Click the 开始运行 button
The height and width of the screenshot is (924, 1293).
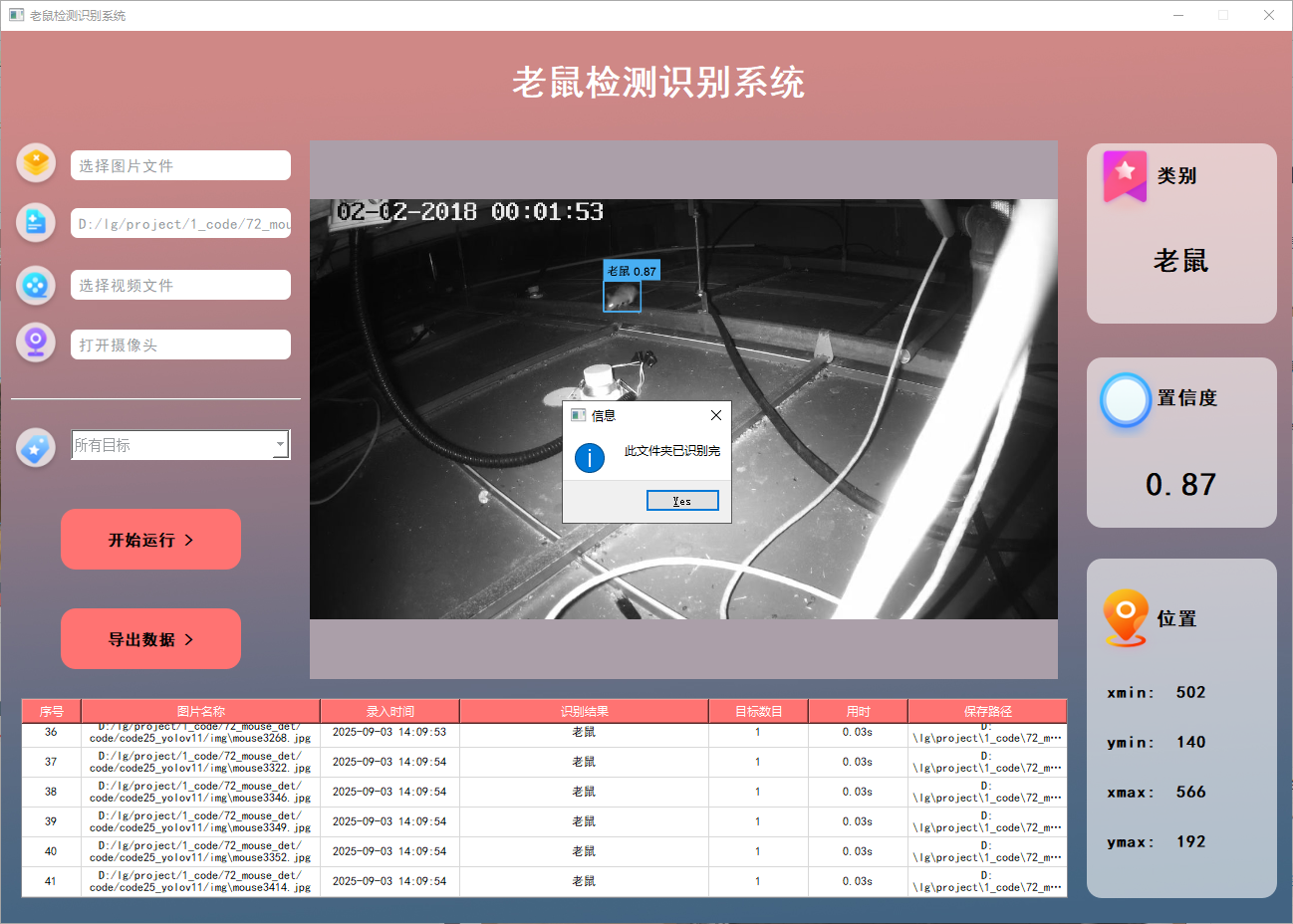150,540
